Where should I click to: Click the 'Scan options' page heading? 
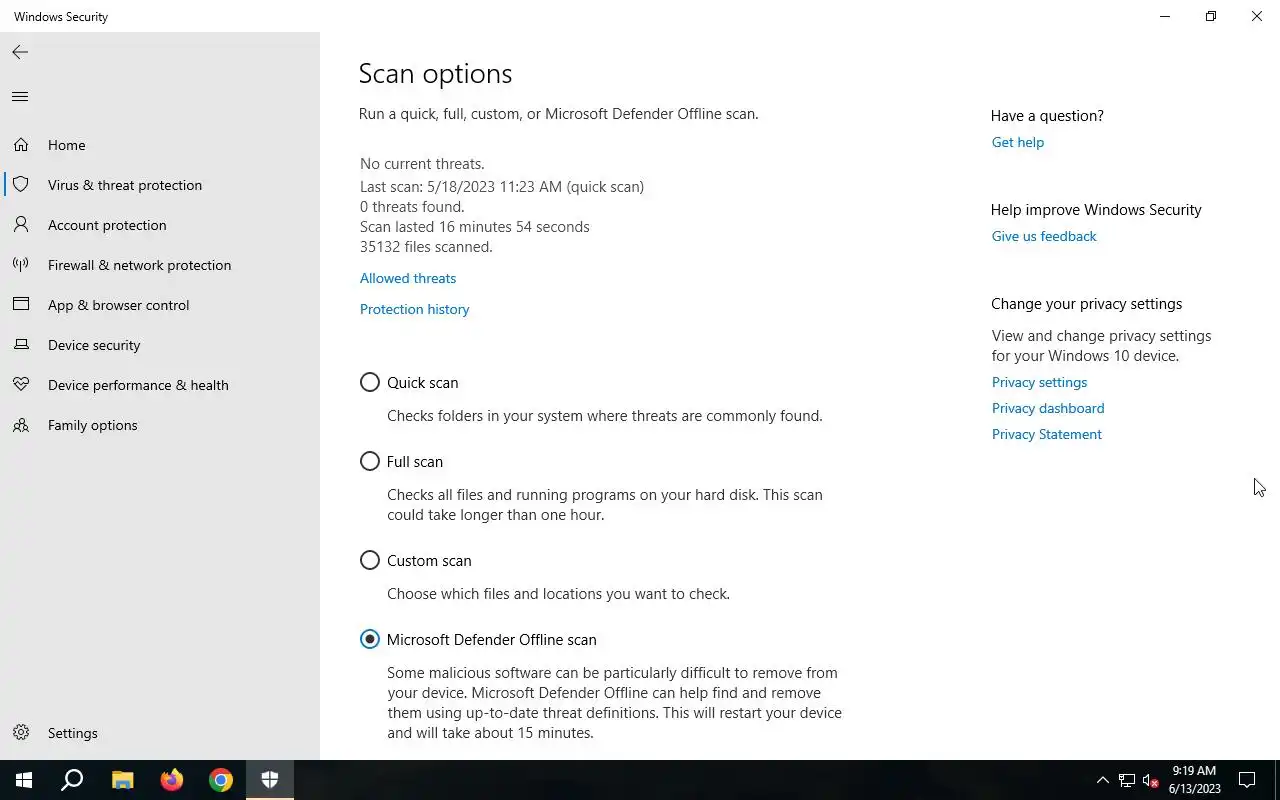pyautogui.click(x=435, y=74)
